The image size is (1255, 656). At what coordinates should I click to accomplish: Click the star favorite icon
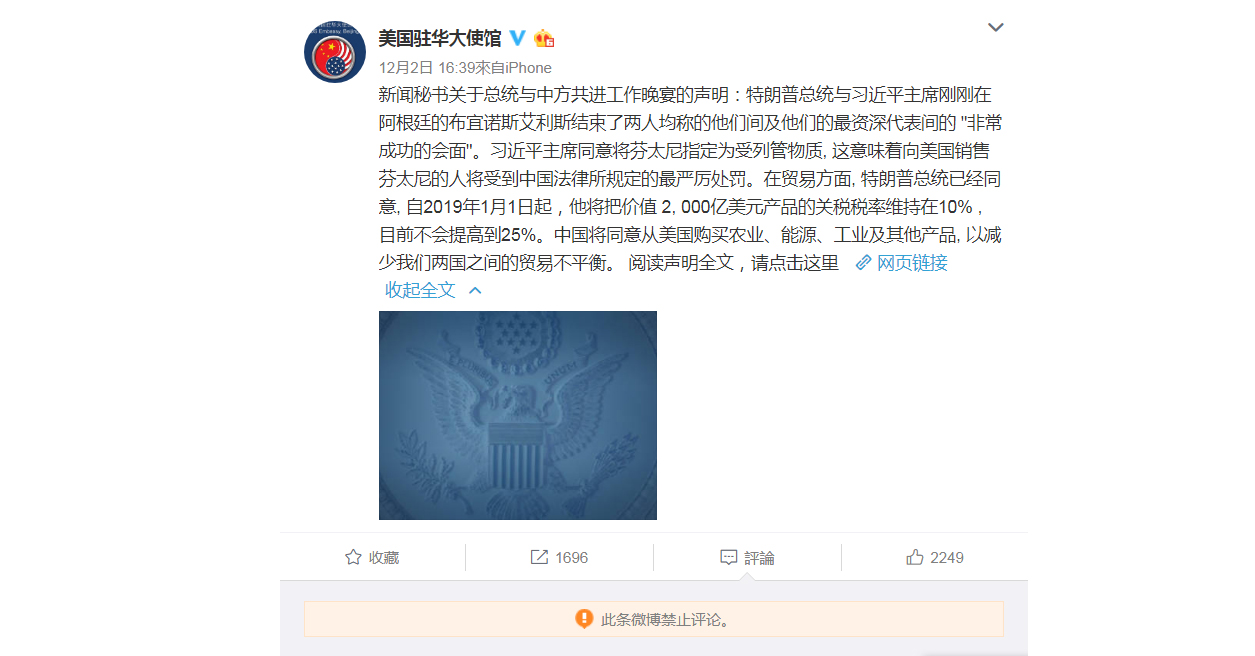coord(353,557)
